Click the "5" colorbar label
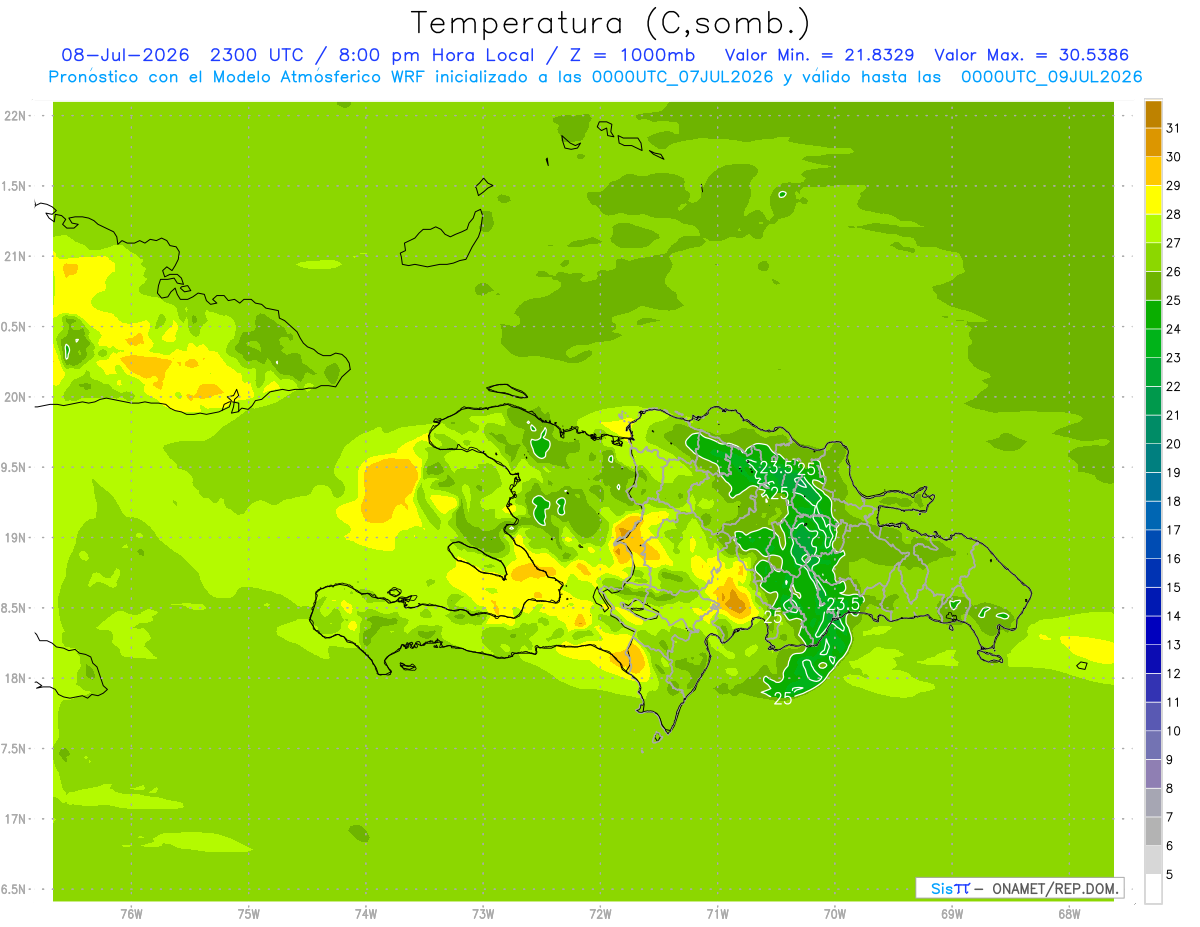The height and width of the screenshot is (927, 1200). click(1170, 874)
